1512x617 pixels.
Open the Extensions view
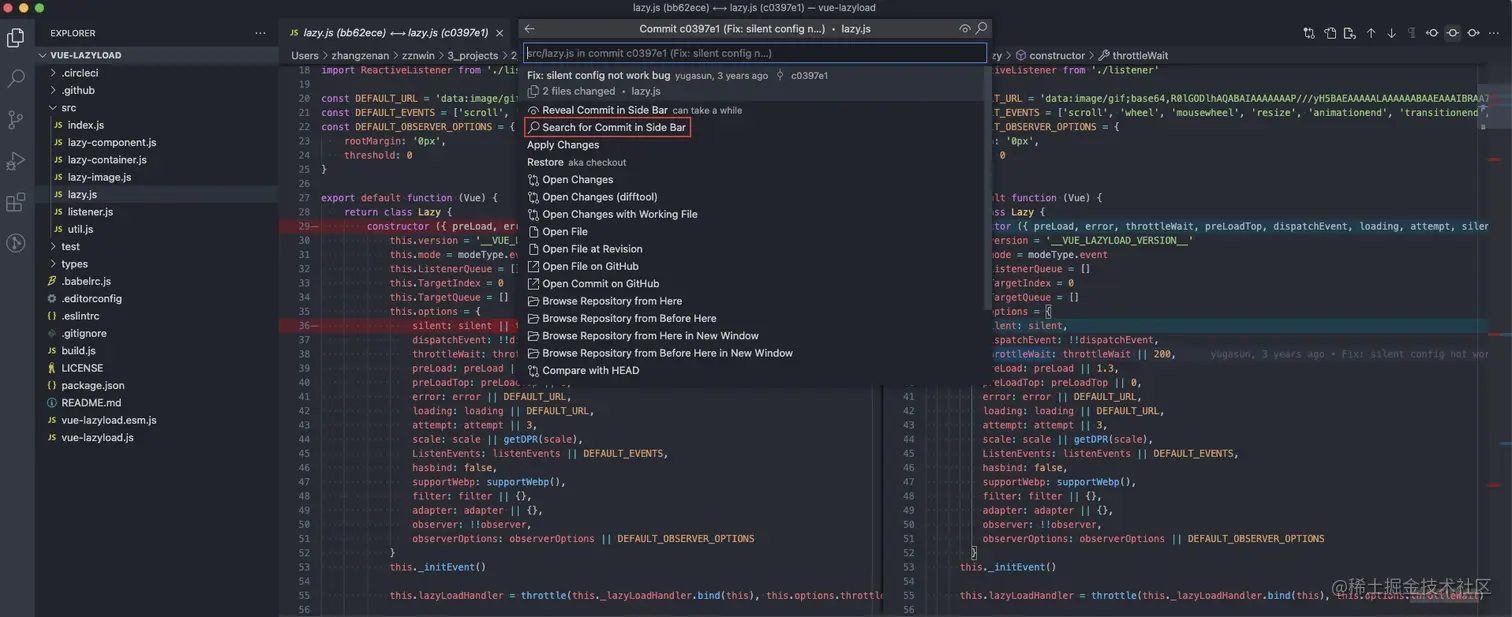click(x=16, y=202)
